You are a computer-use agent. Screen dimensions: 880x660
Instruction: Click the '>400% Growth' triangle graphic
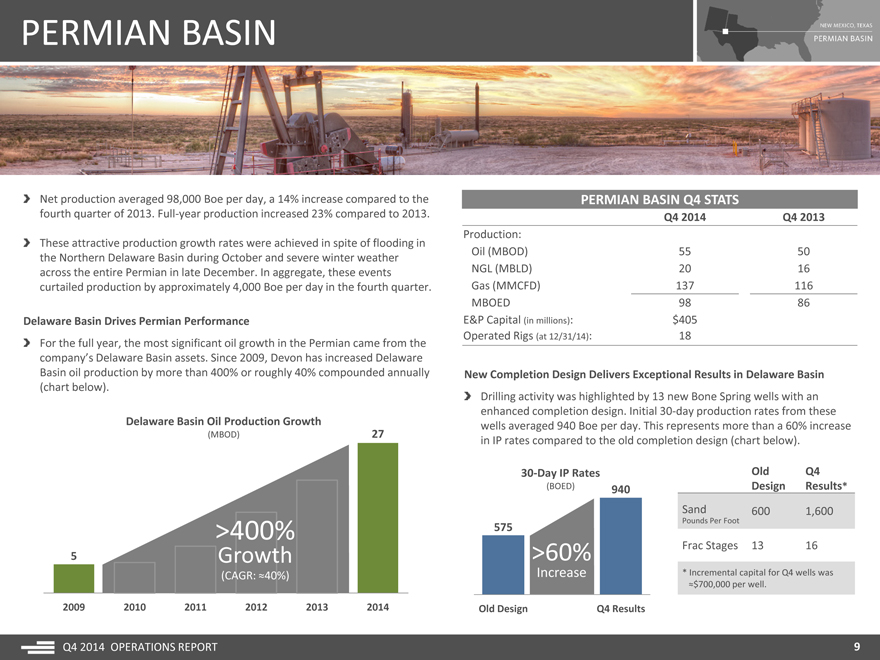point(250,545)
